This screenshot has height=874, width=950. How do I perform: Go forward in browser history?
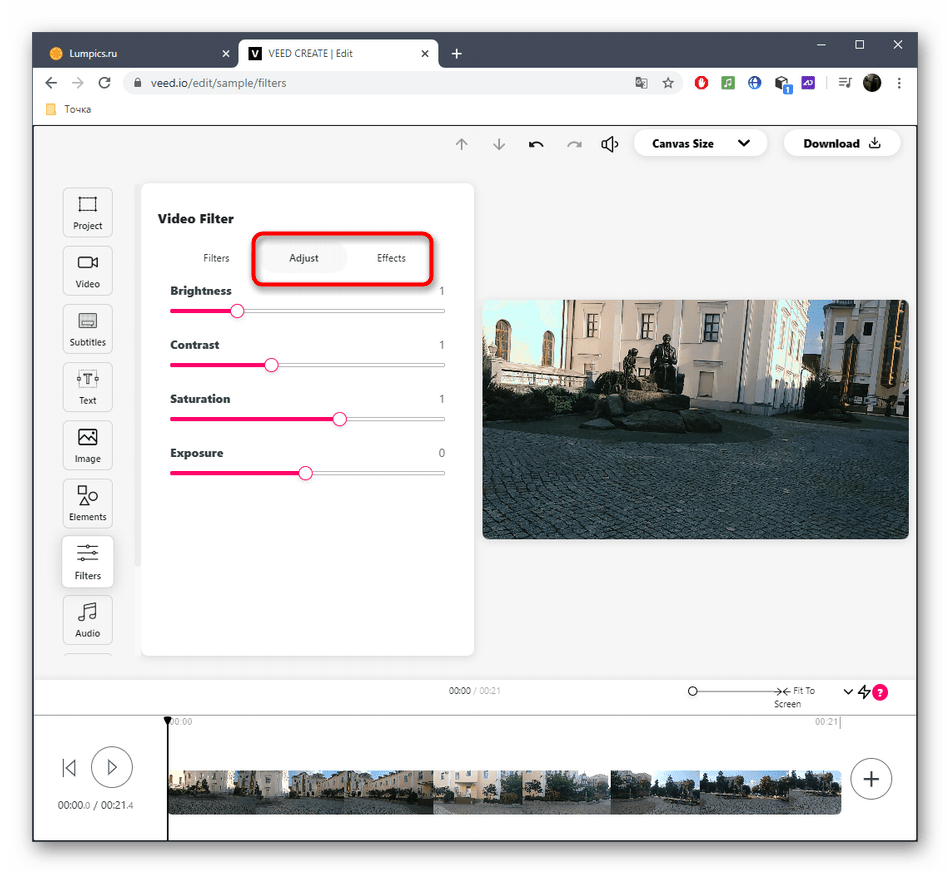pos(78,83)
